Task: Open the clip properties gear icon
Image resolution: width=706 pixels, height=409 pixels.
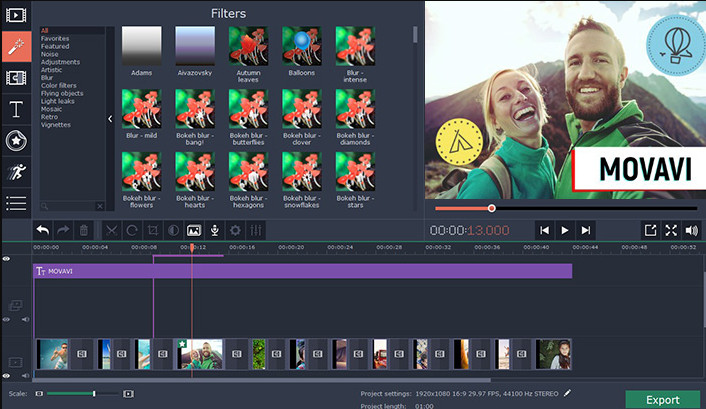Action: point(235,230)
